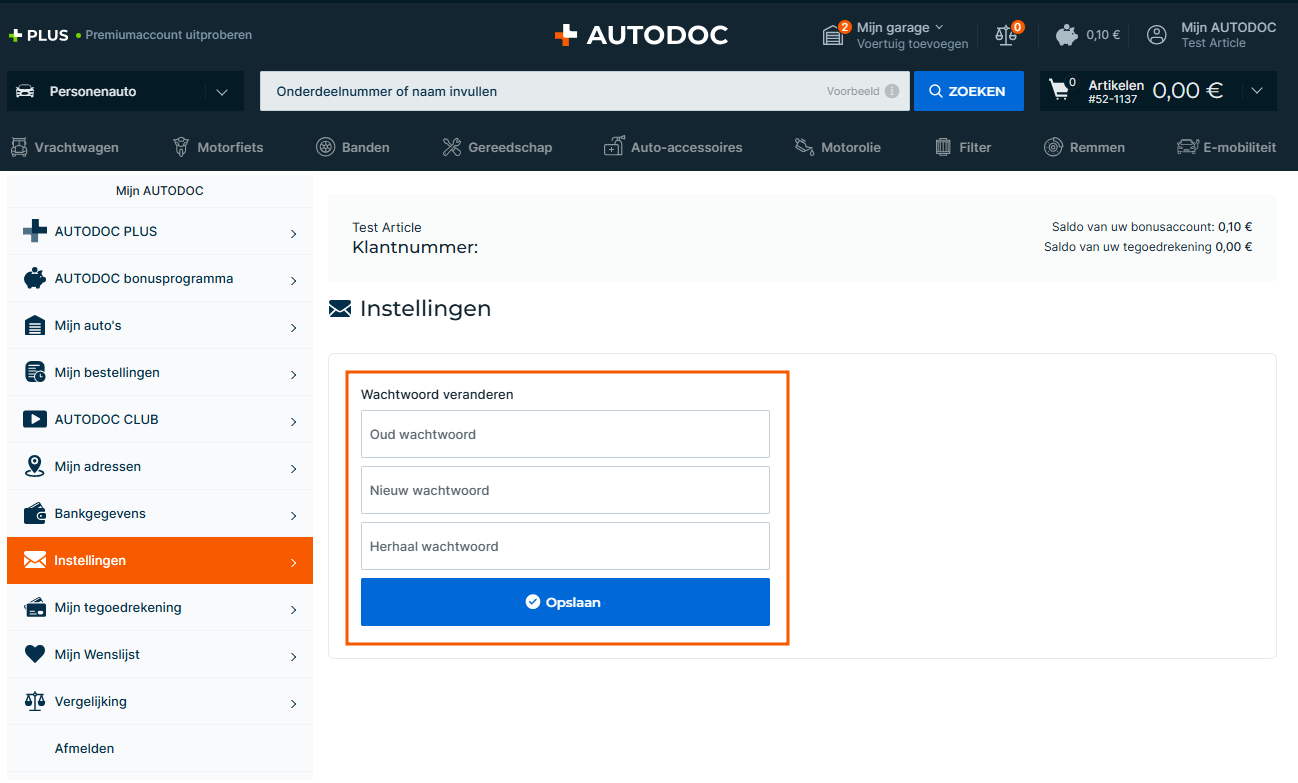
Task: Click the E-mobiliteit car icon
Action: point(1187,147)
